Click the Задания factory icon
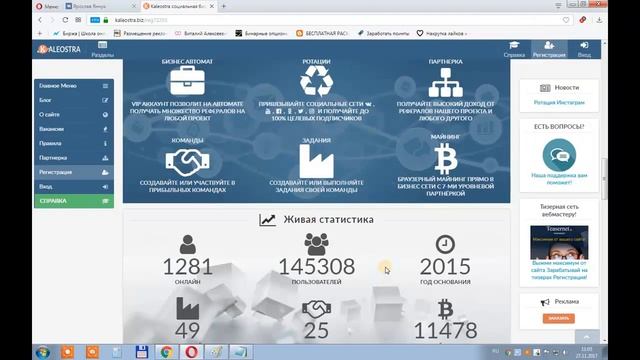640x360 pixels. pyautogui.click(x=316, y=161)
